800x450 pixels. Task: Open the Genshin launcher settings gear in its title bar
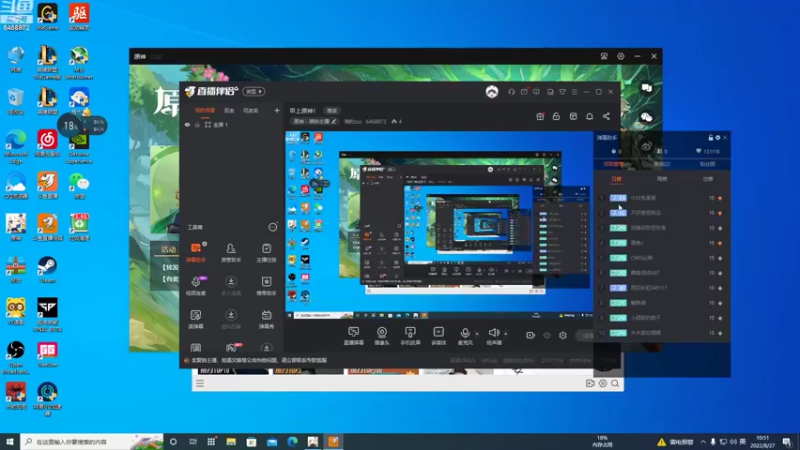[x=621, y=56]
